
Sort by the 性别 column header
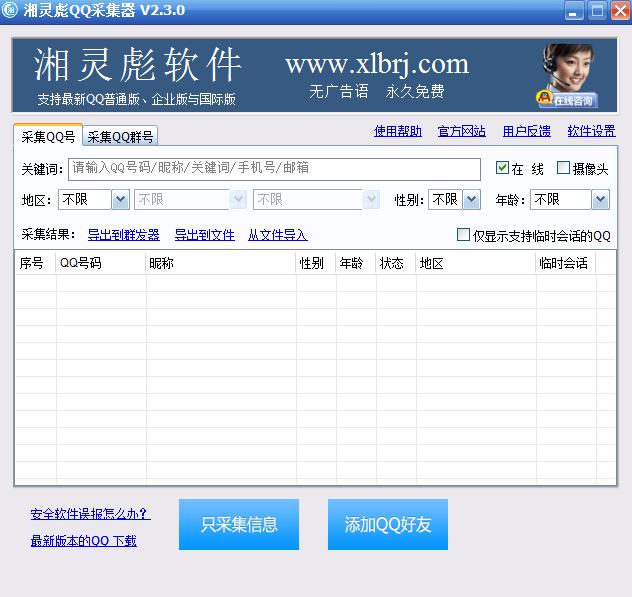click(316, 263)
